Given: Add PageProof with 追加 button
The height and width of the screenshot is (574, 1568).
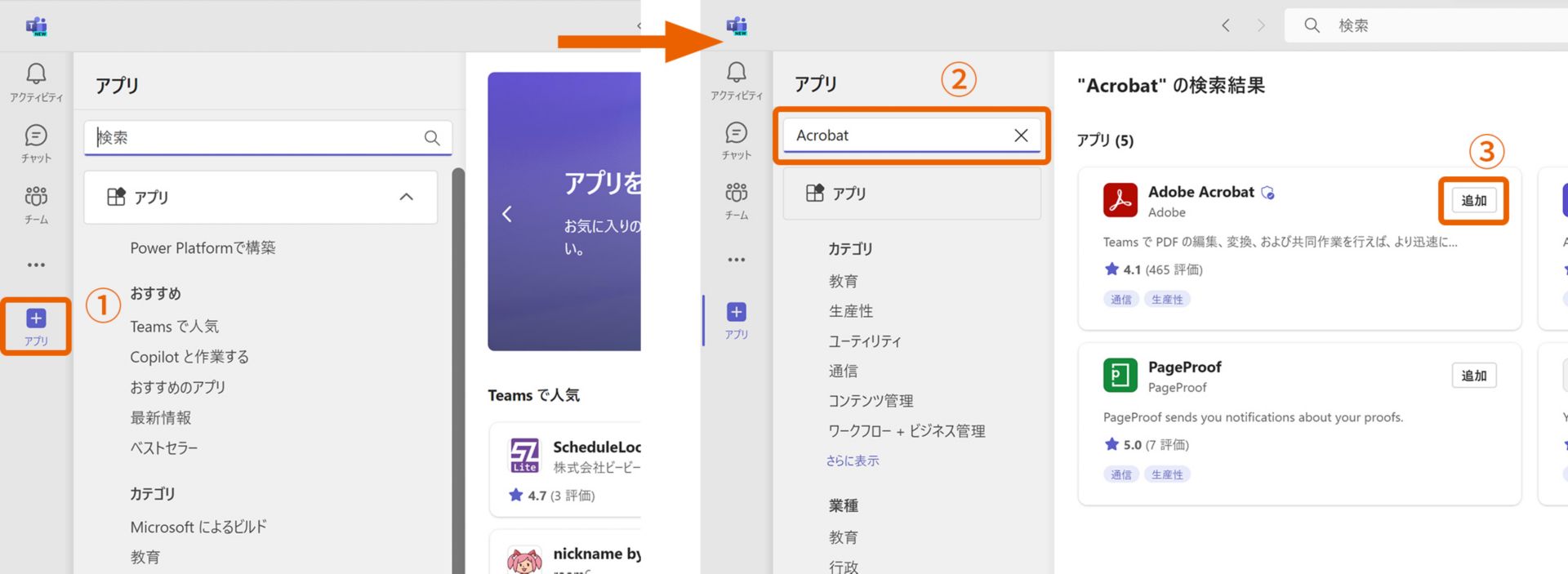Looking at the screenshot, I should pyautogui.click(x=1473, y=376).
